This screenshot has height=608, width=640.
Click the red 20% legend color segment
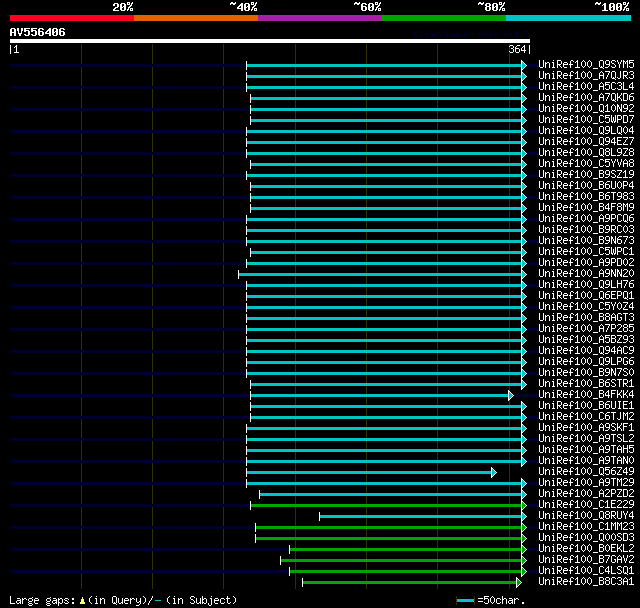pyautogui.click(x=72, y=18)
